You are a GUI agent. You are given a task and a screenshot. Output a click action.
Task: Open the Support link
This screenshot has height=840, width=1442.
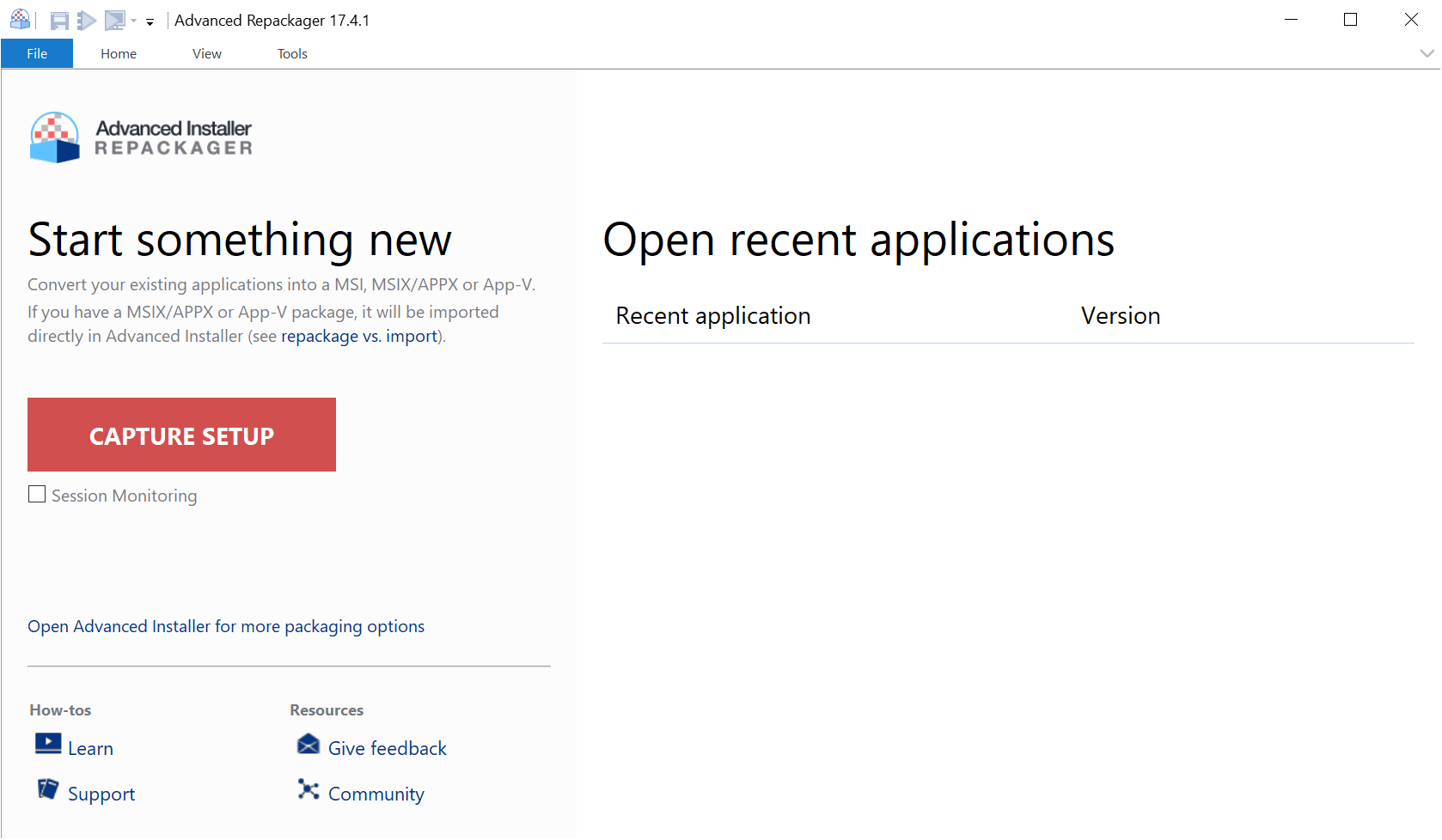[101, 794]
